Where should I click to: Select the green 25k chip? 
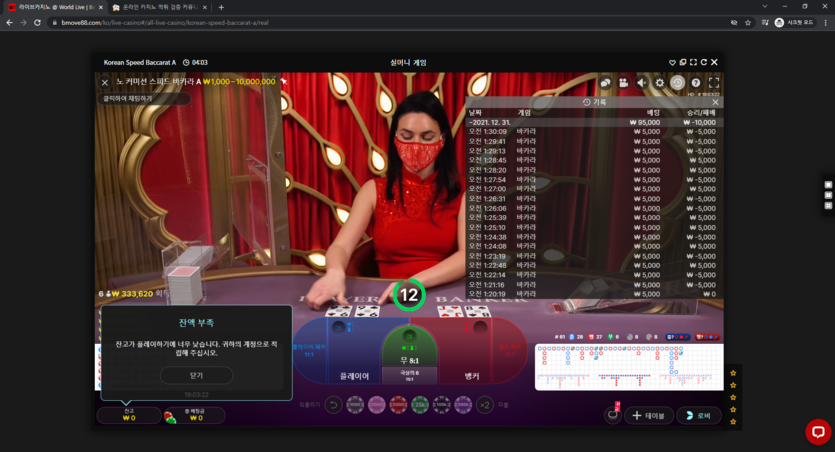pos(420,405)
